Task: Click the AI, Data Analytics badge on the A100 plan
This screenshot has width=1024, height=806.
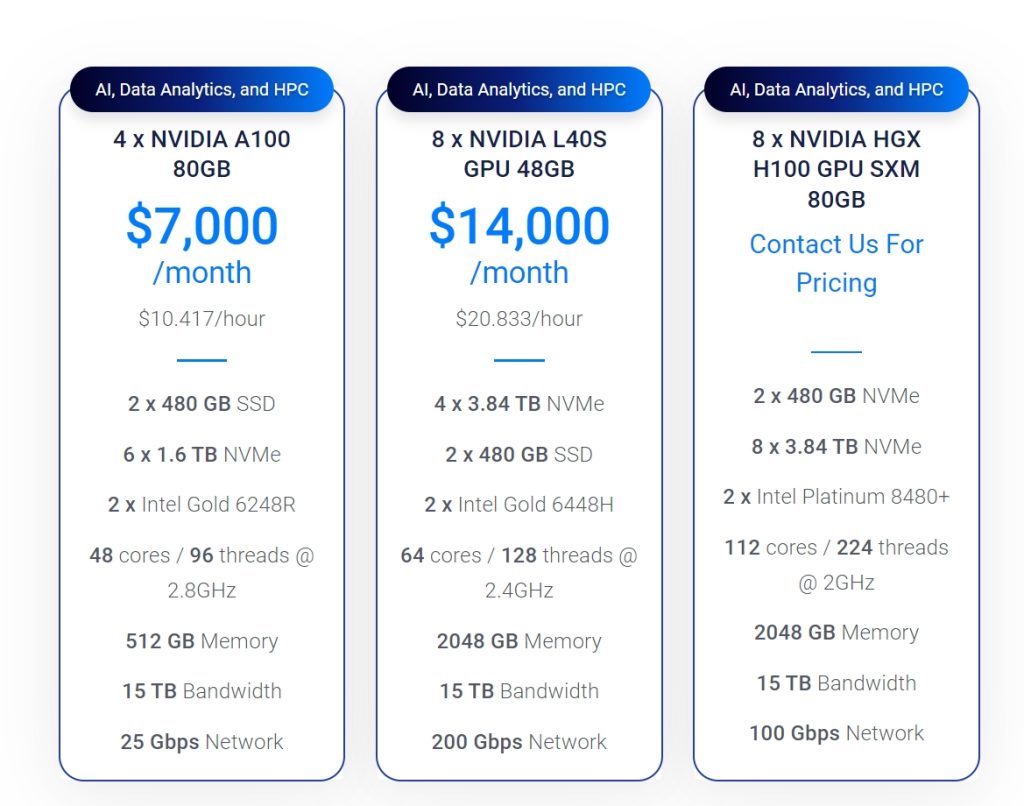Action: coord(202,89)
